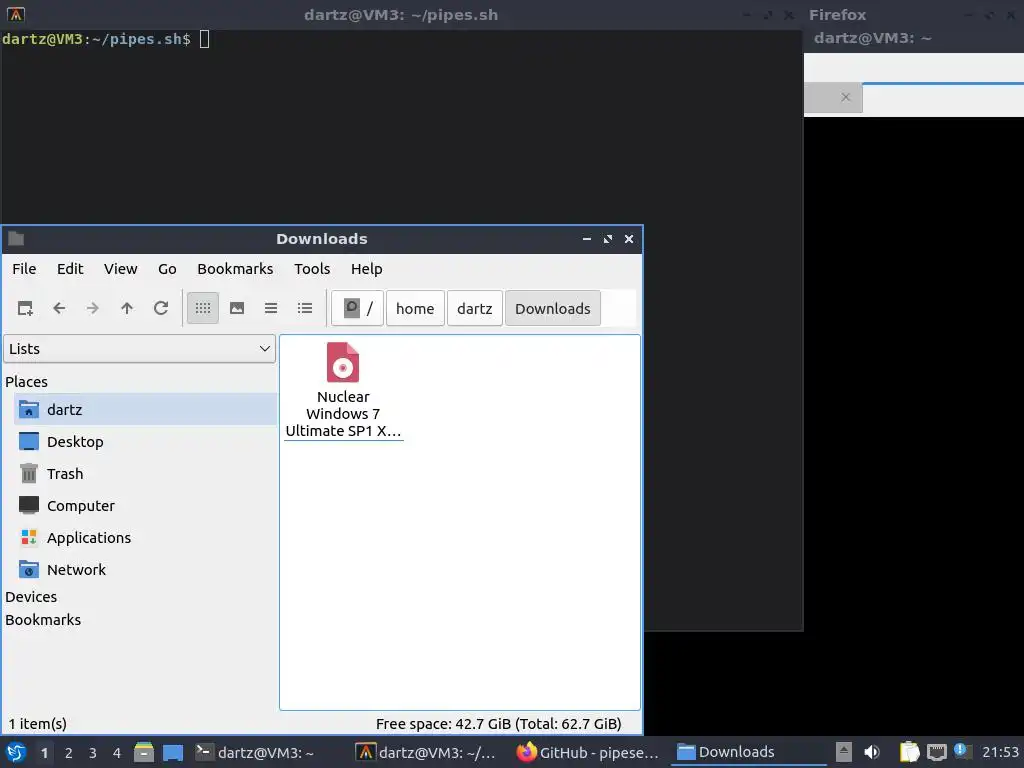Close the Firefox tab with X
1024x768 pixels.
(846, 97)
